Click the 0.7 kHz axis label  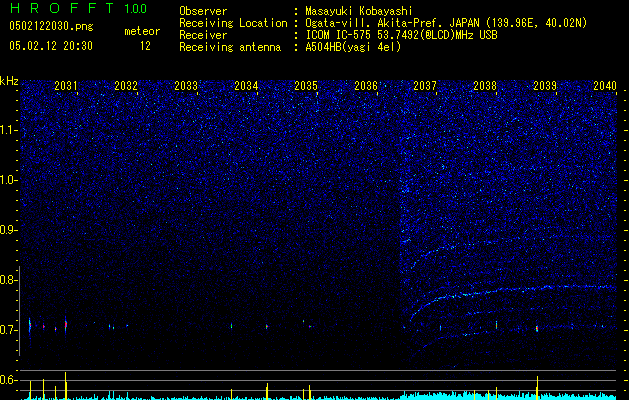click(x=9, y=330)
